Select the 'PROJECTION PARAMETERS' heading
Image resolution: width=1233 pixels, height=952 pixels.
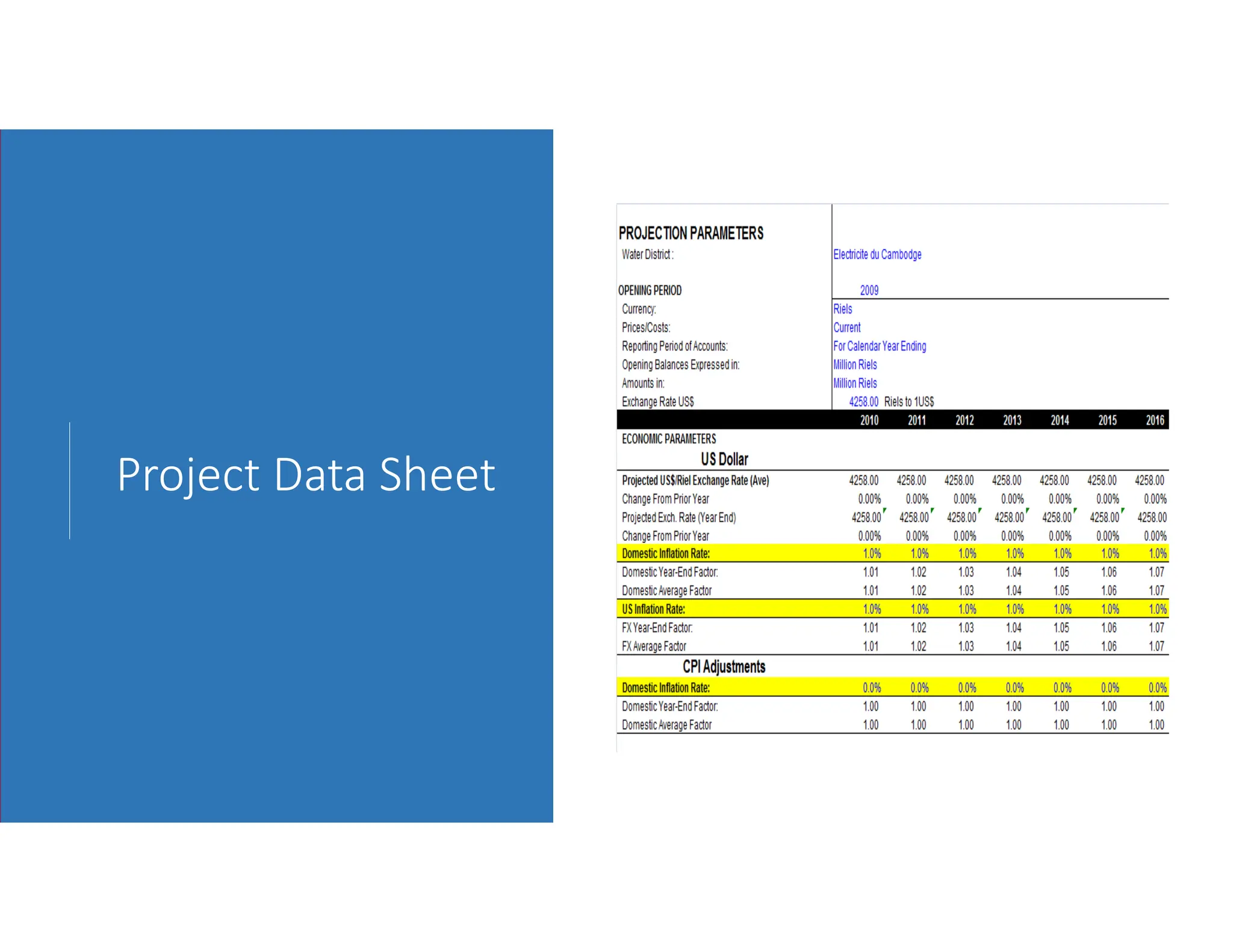tap(691, 233)
